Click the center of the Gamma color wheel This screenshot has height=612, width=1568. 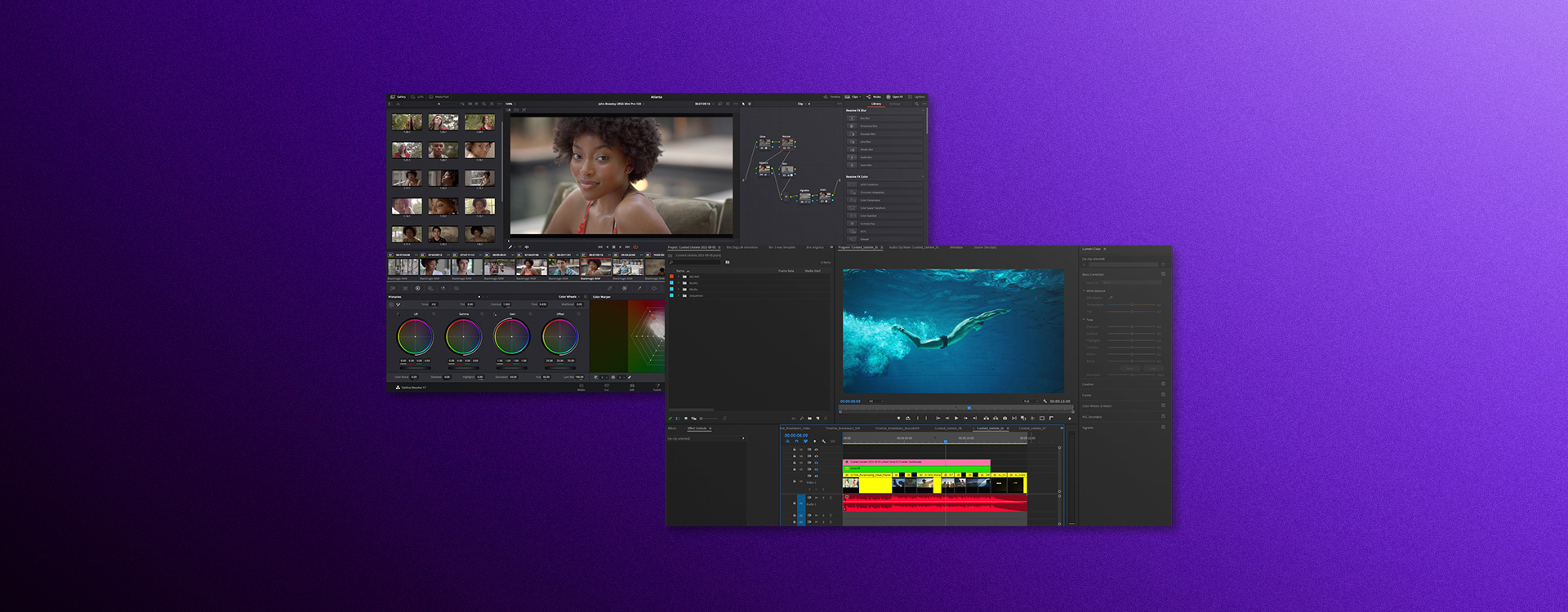(x=463, y=336)
